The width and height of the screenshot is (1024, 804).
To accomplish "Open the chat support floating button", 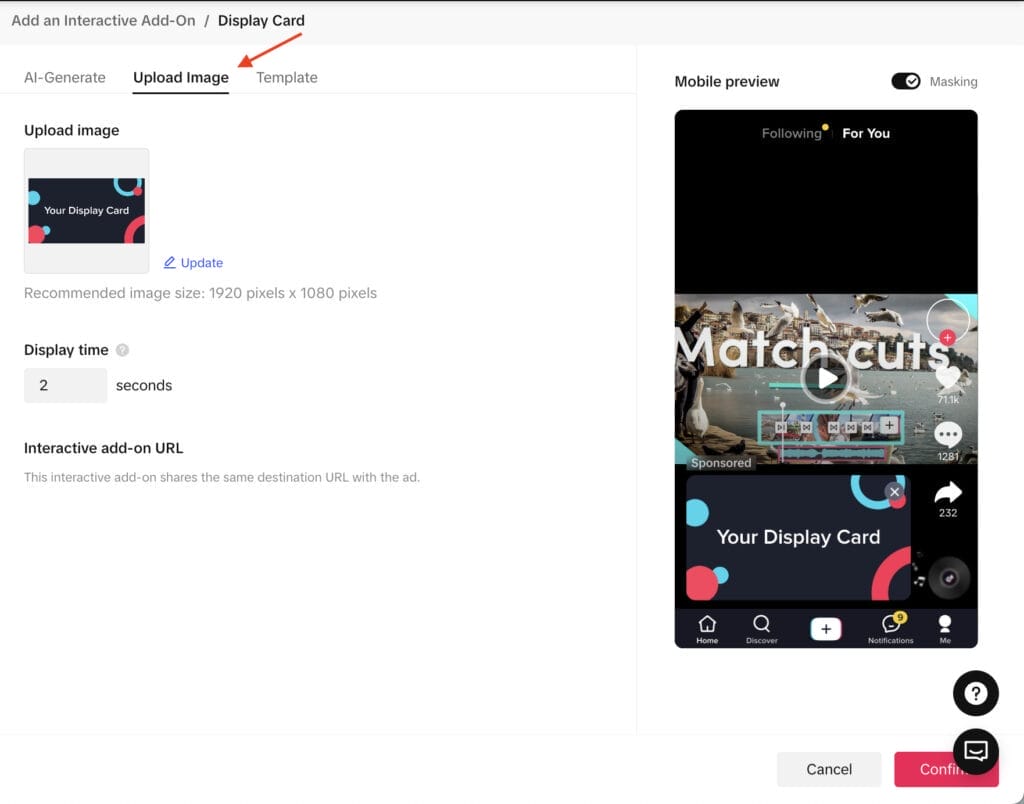I will pyautogui.click(x=976, y=751).
